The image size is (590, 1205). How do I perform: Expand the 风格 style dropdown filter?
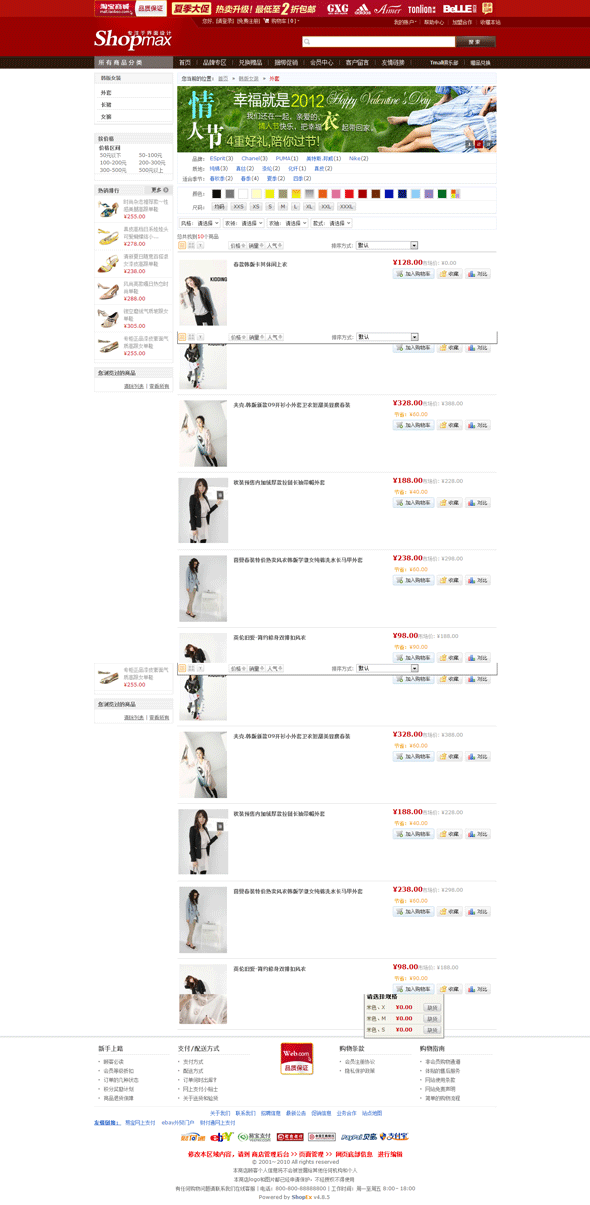[x=208, y=223]
